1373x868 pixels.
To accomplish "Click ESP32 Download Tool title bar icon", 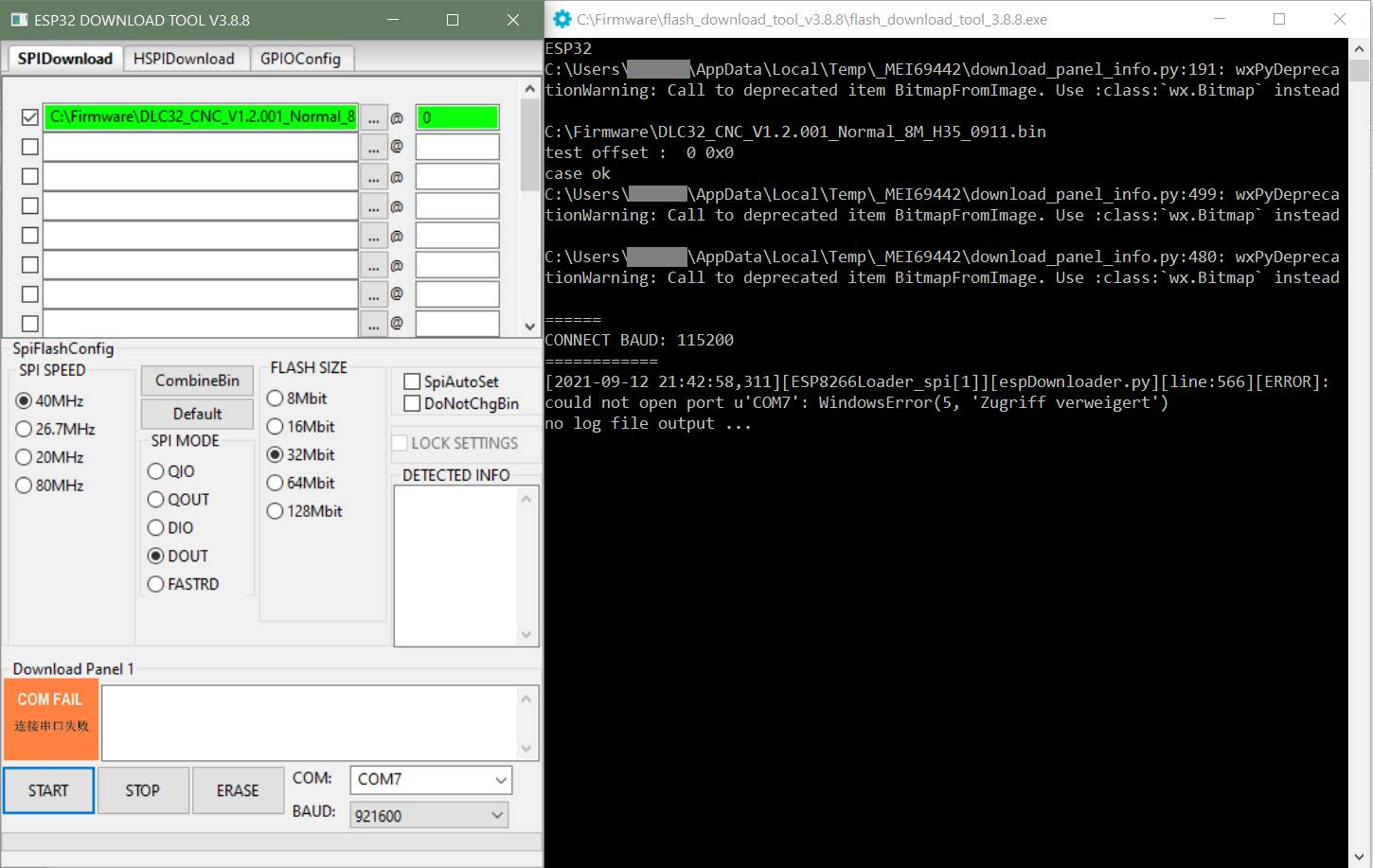I will (x=18, y=19).
